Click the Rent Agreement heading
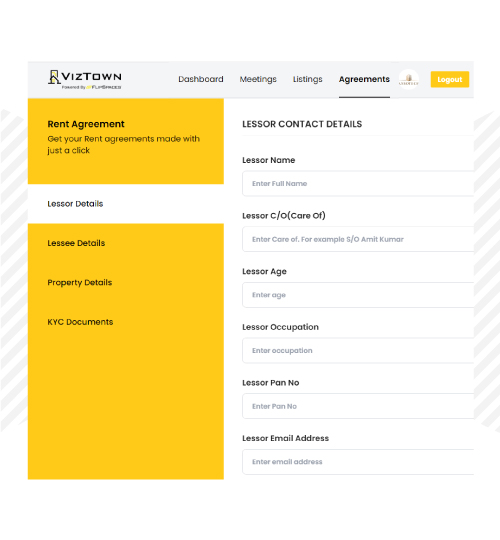 coord(86,124)
